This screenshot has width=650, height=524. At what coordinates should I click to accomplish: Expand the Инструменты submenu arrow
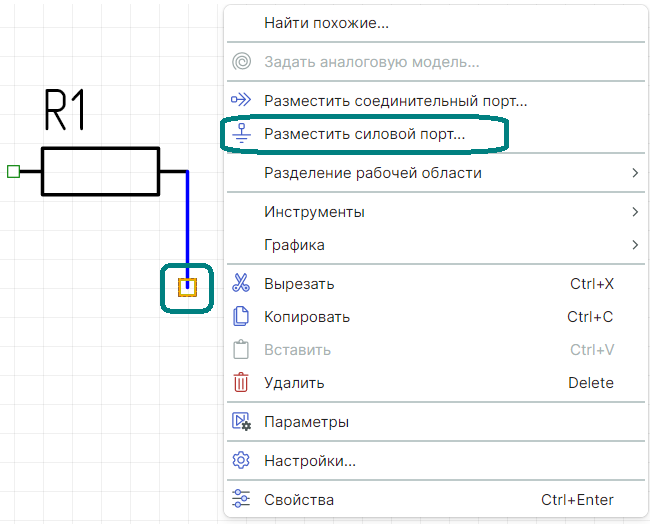click(635, 212)
